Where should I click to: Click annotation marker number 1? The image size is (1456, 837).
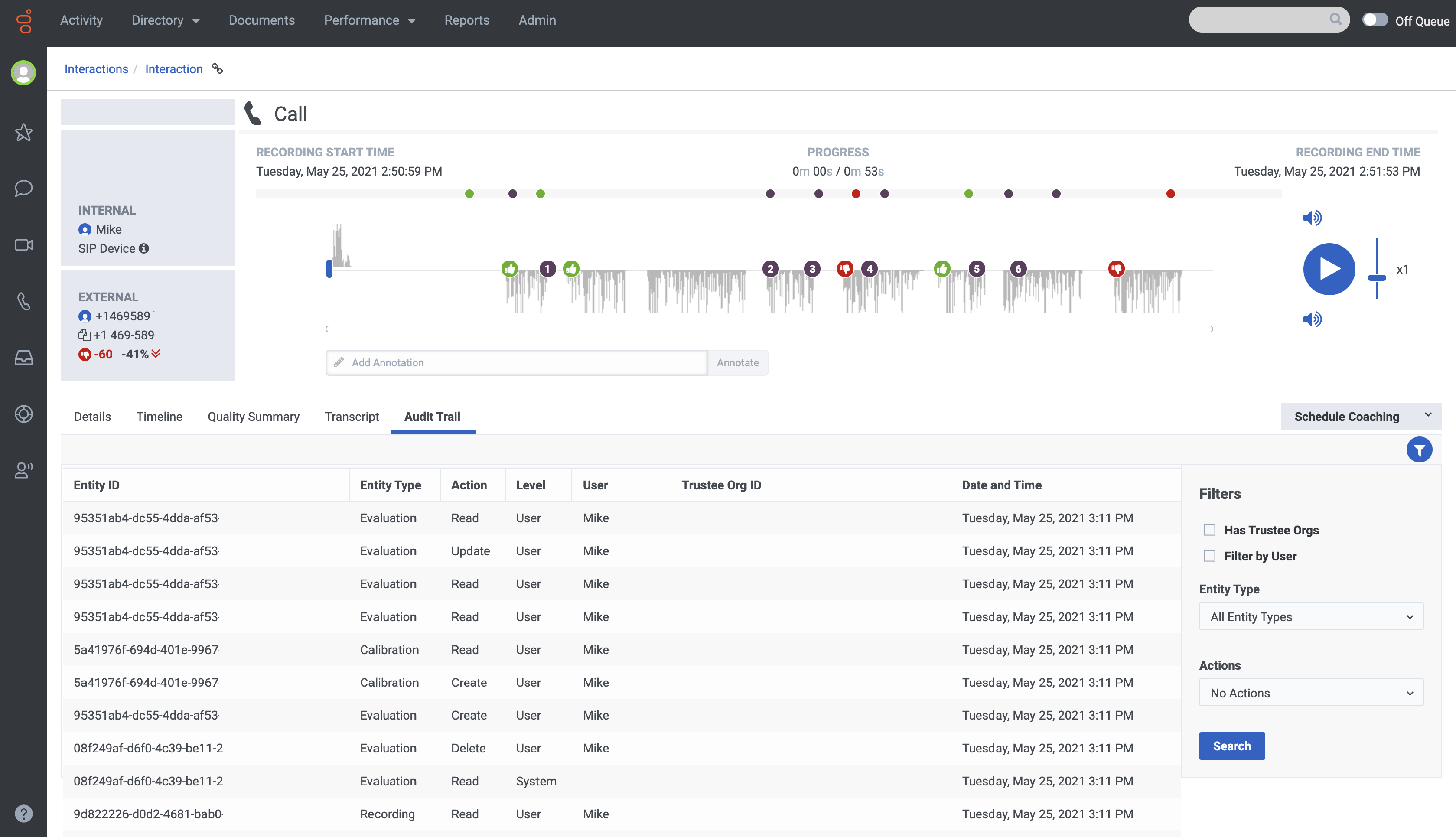click(x=547, y=268)
